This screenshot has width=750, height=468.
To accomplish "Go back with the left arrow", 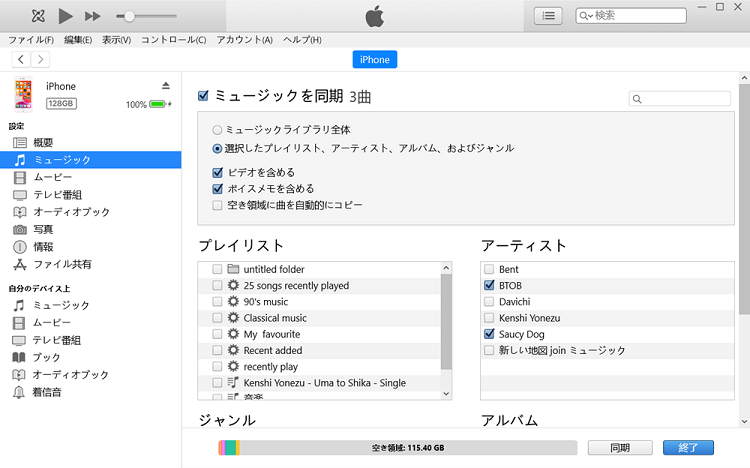I will click(x=21, y=59).
